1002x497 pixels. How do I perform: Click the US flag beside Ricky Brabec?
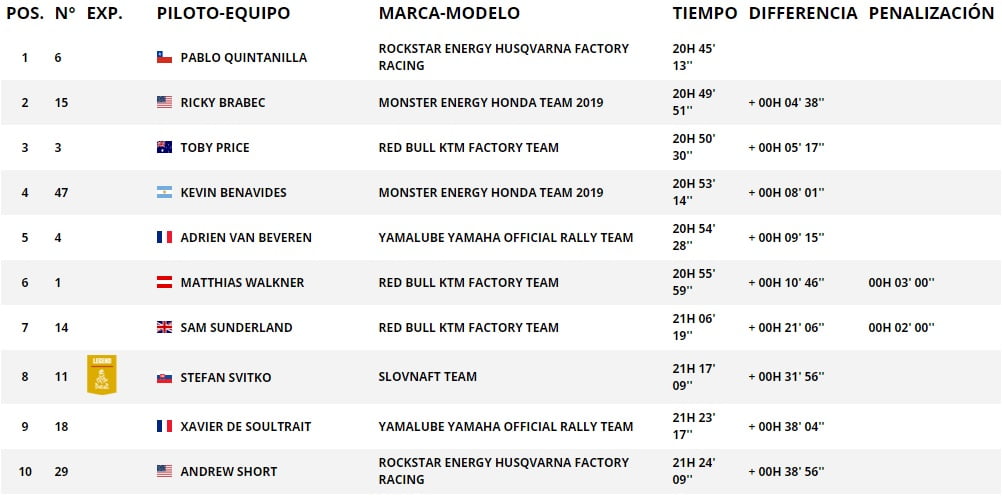pos(164,102)
